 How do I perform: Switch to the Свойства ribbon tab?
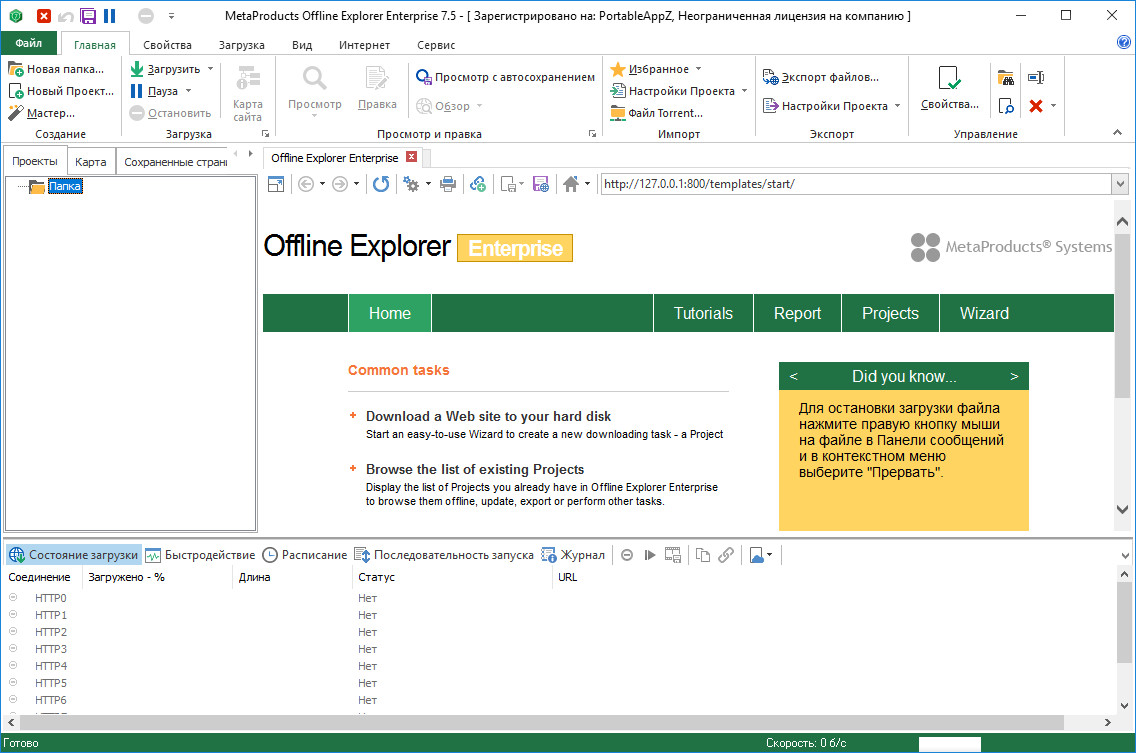coord(167,45)
